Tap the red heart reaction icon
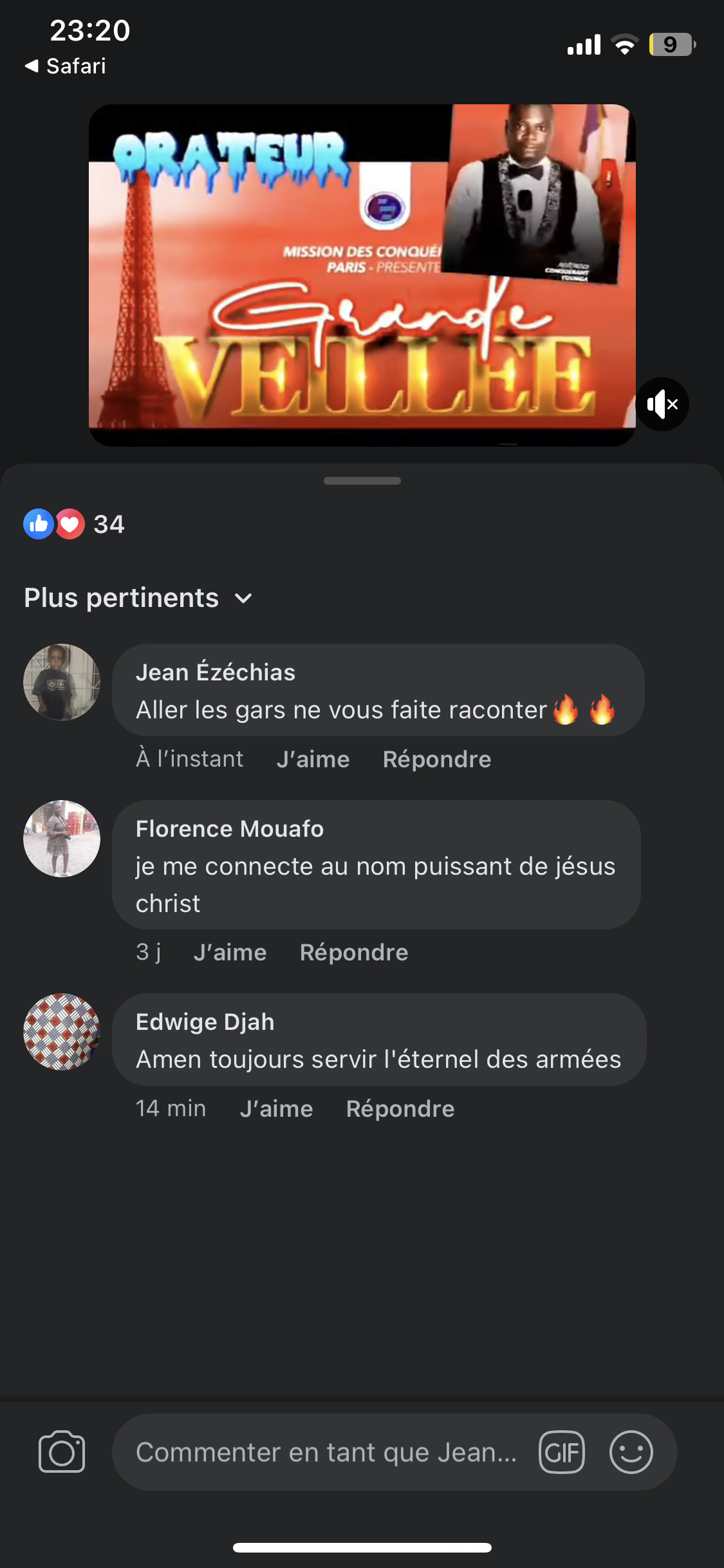 coord(70,524)
